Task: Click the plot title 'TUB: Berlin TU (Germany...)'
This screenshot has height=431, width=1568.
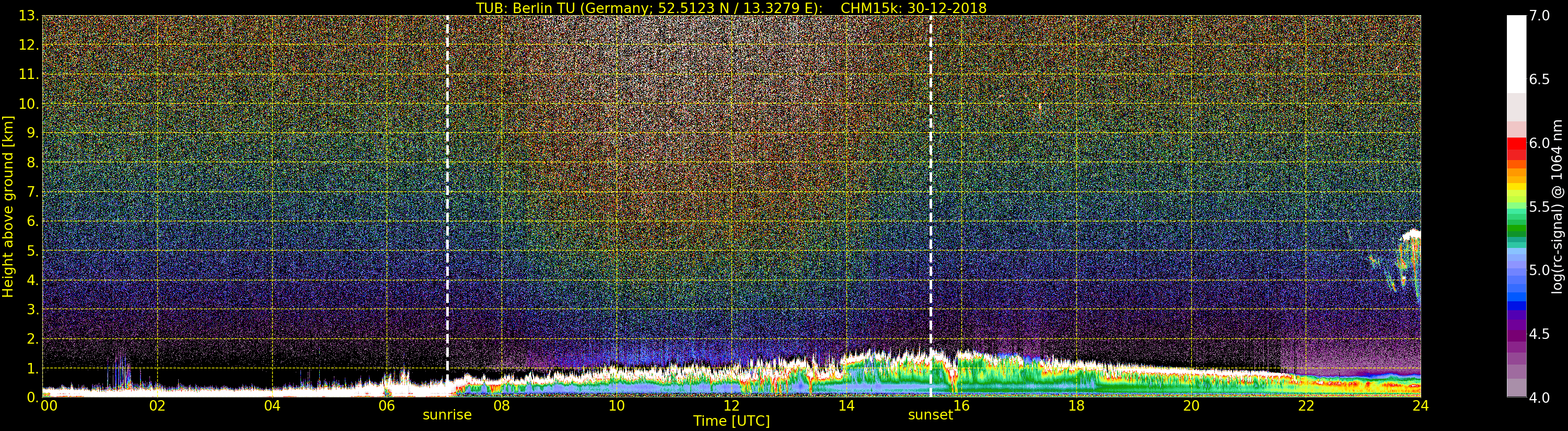Action: (x=731, y=8)
